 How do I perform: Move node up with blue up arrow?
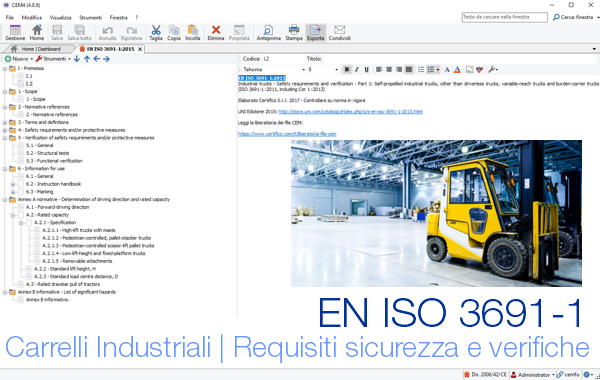(x=87, y=59)
